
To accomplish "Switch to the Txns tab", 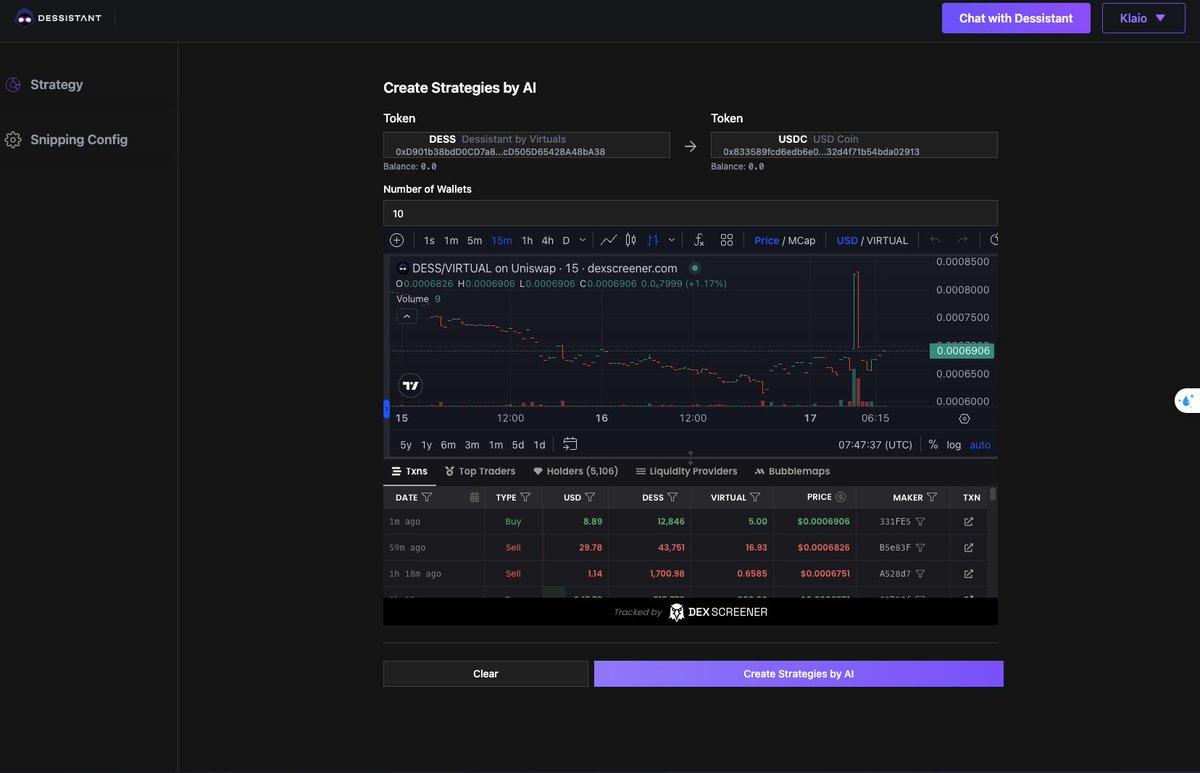I will pyautogui.click(x=409, y=471).
